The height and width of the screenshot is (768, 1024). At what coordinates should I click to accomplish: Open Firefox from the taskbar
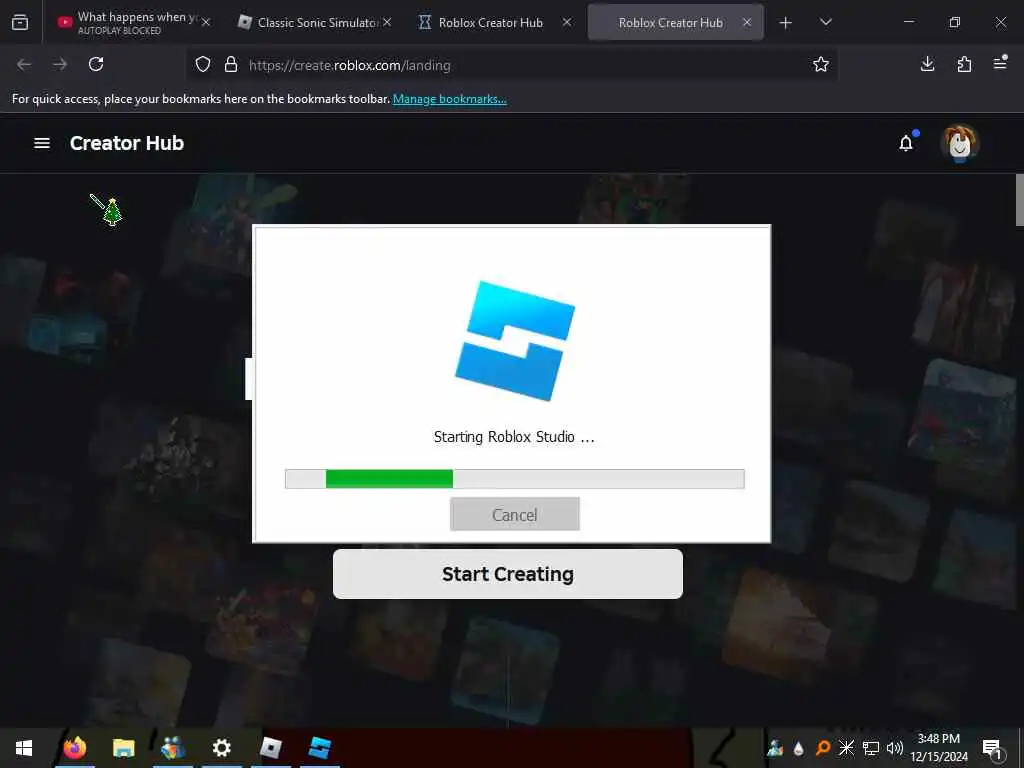tap(74, 748)
